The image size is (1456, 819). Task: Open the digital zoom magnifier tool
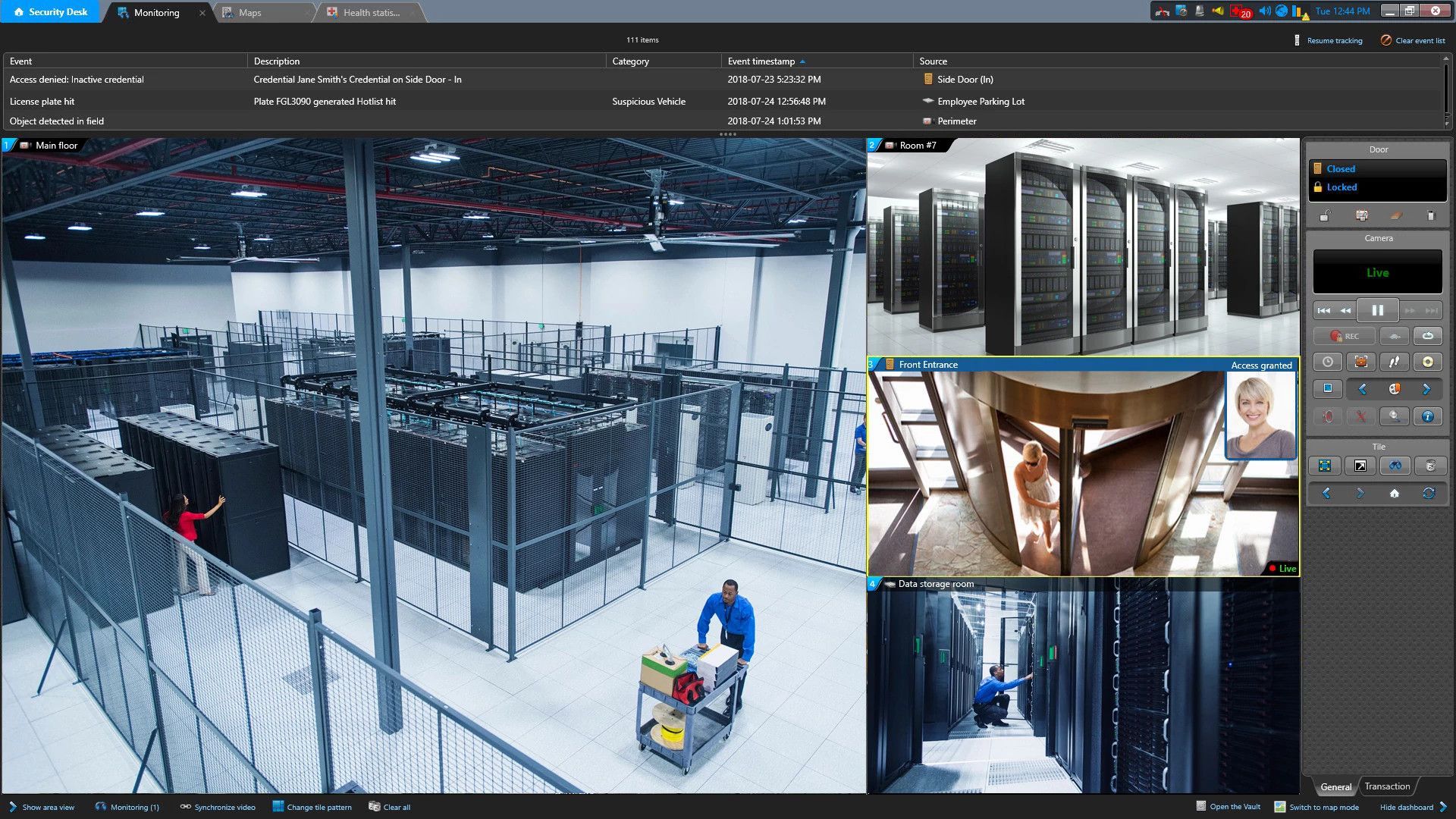click(1394, 416)
